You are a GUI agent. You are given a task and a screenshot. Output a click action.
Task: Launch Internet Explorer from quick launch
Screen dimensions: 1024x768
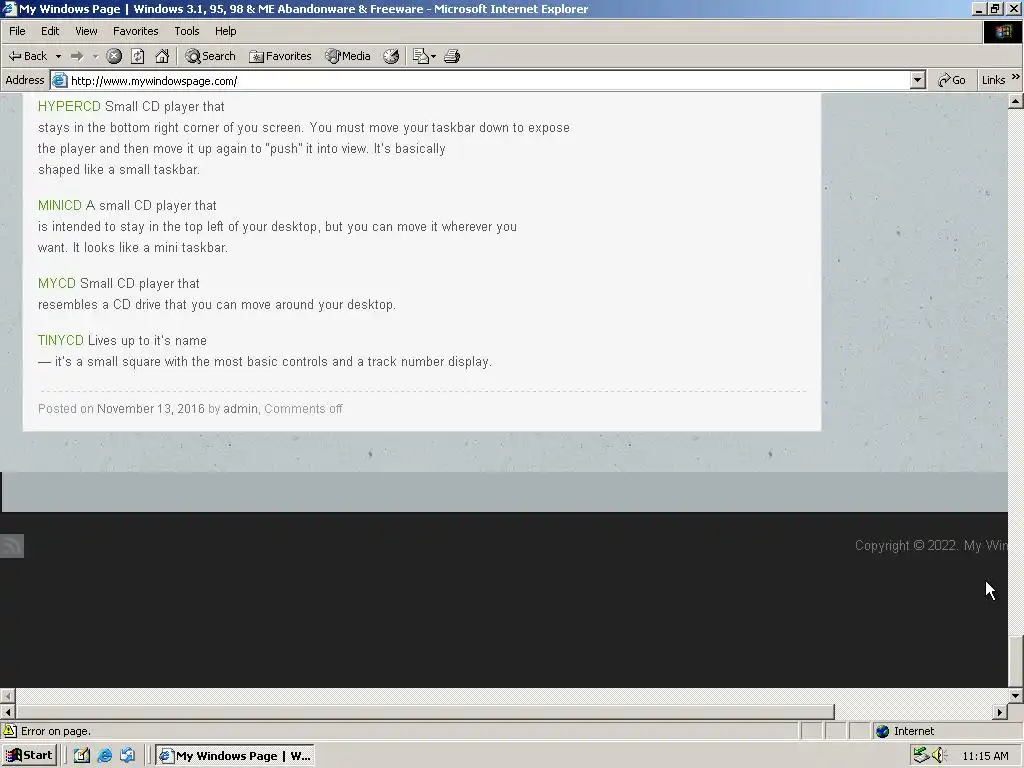(x=104, y=756)
